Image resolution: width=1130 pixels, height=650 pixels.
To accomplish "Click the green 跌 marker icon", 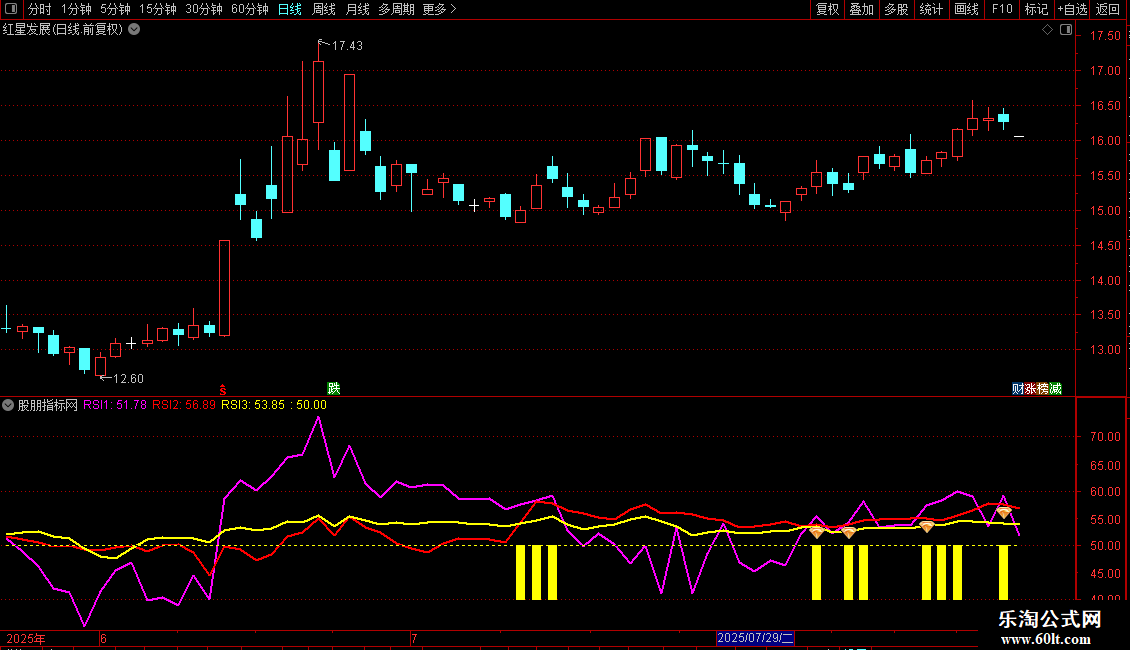I will point(334,388).
